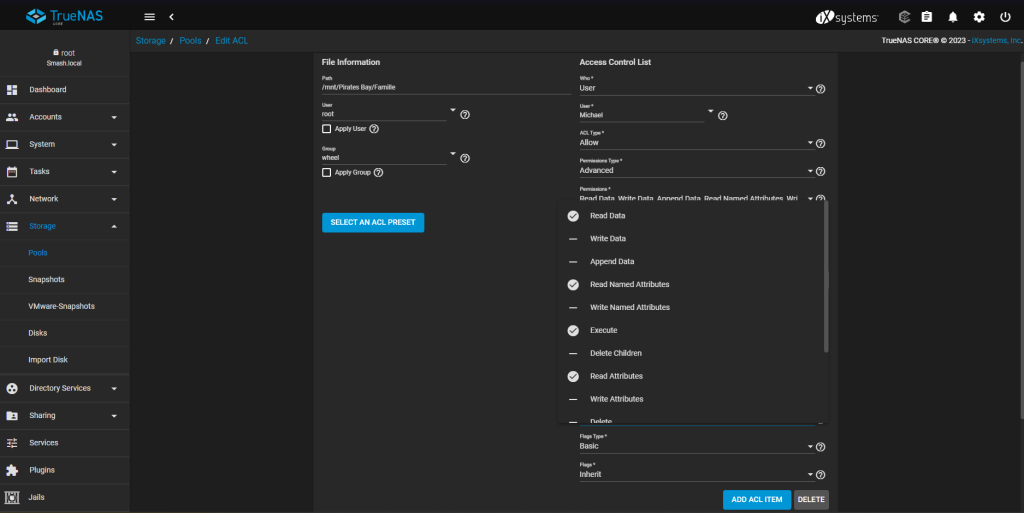Toggle the Write Data permission option
The height and width of the screenshot is (513, 1024).
(x=608, y=239)
